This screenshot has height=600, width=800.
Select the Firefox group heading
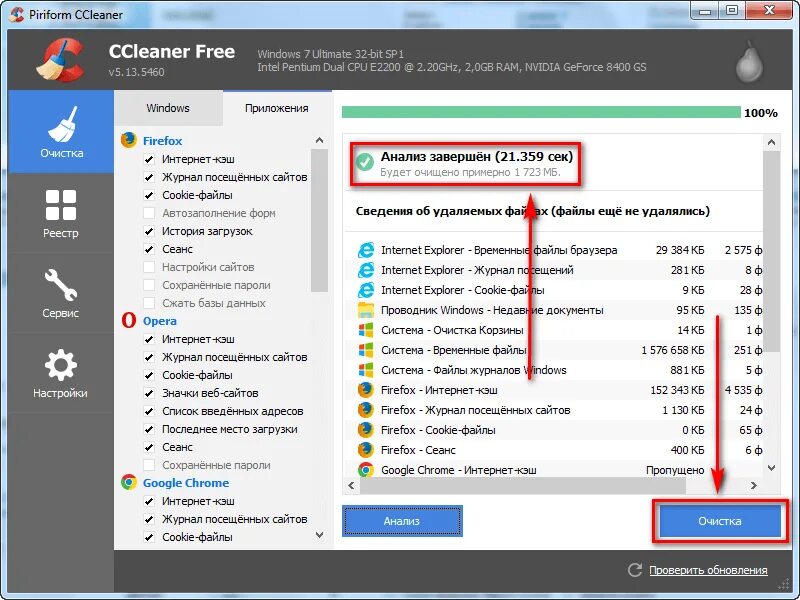(x=162, y=141)
